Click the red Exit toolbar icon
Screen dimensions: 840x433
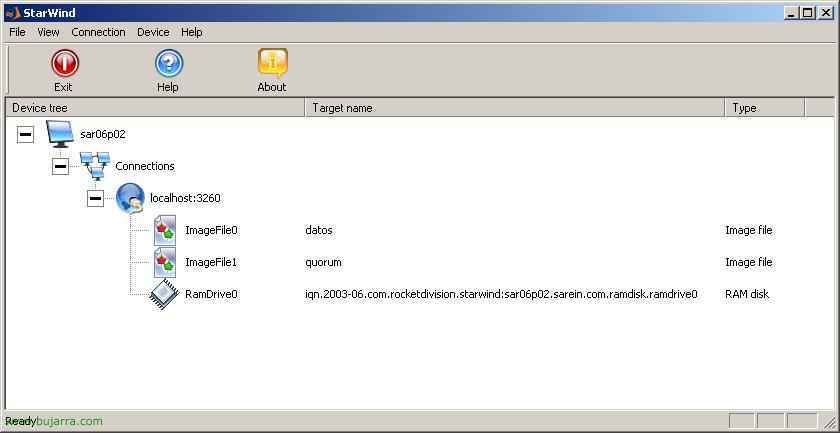pos(65,63)
